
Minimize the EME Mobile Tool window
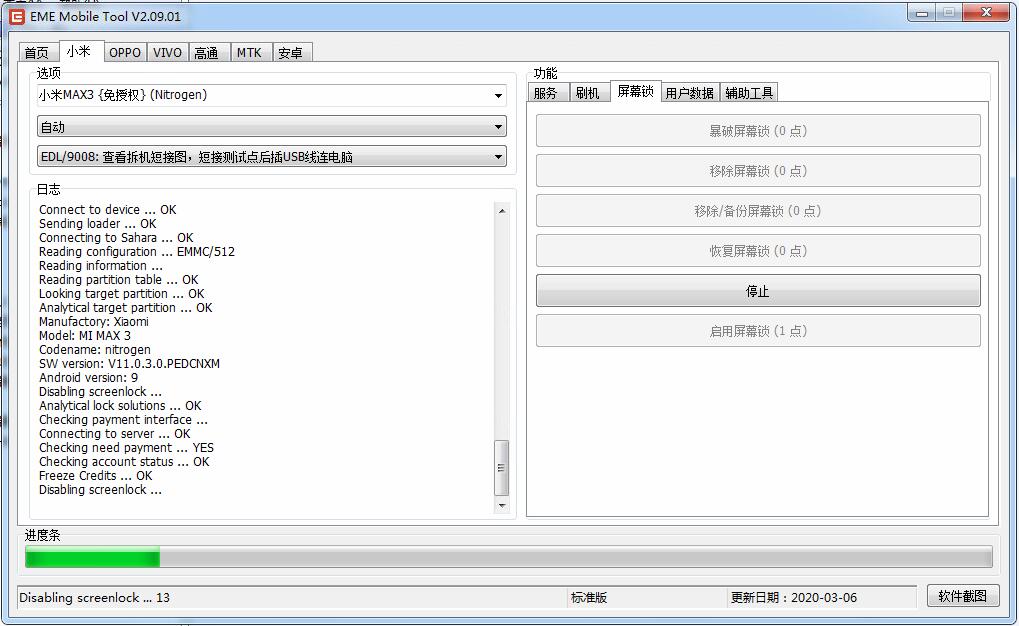(922, 12)
